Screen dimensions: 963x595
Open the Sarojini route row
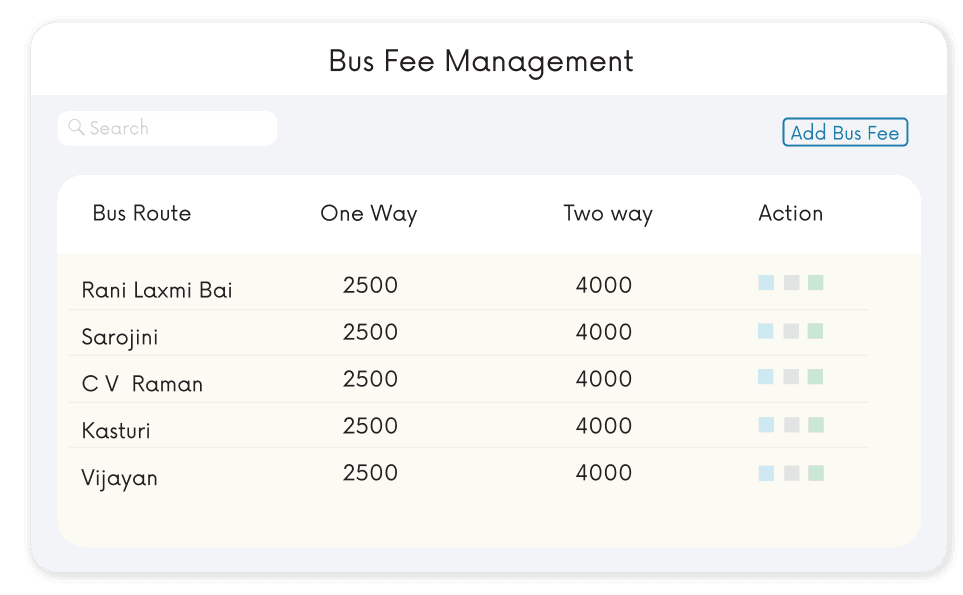click(x=120, y=338)
